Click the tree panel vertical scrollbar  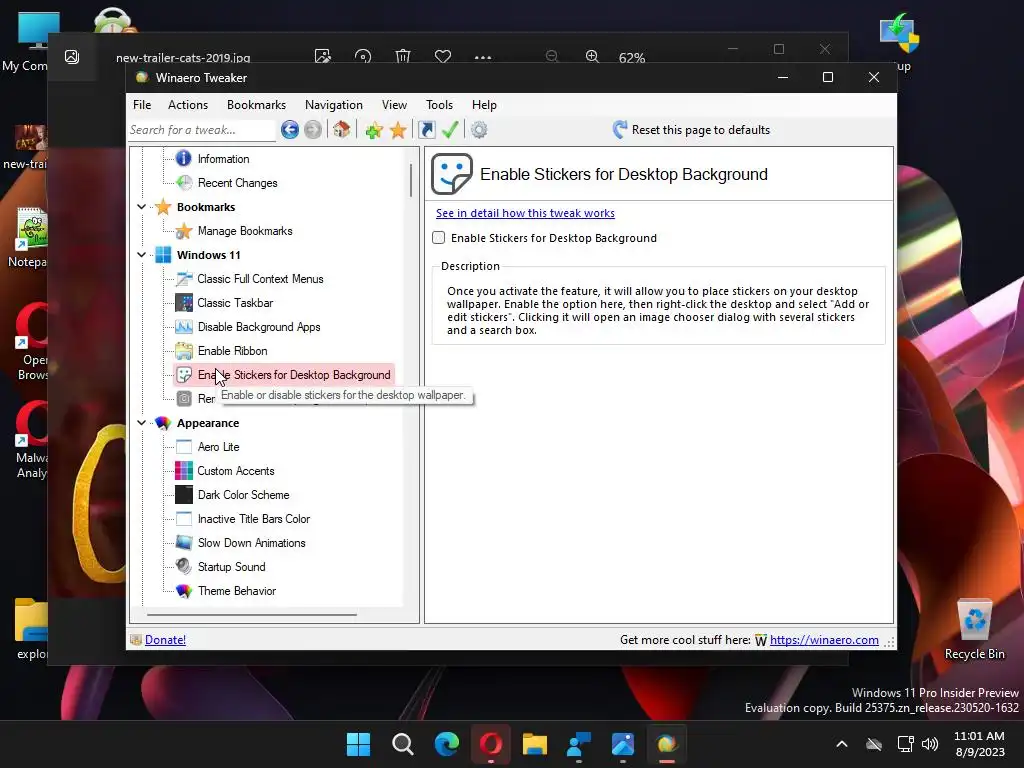(x=411, y=180)
